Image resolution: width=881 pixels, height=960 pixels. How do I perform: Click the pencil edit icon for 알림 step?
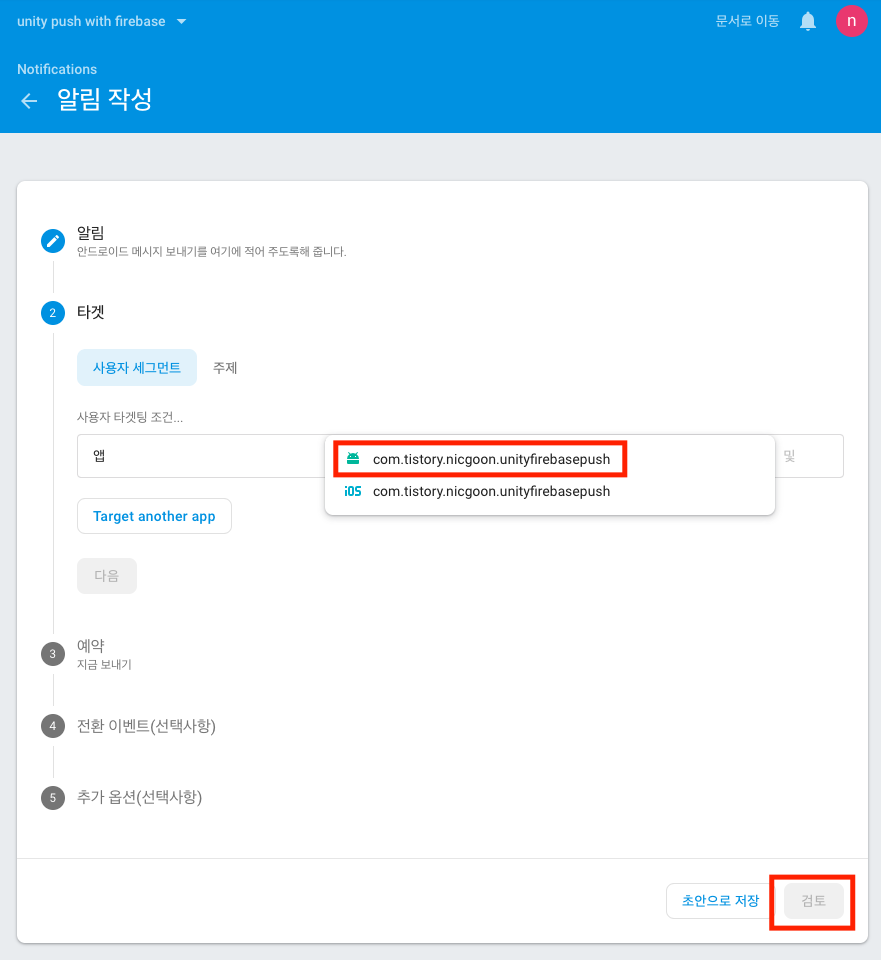point(53,241)
